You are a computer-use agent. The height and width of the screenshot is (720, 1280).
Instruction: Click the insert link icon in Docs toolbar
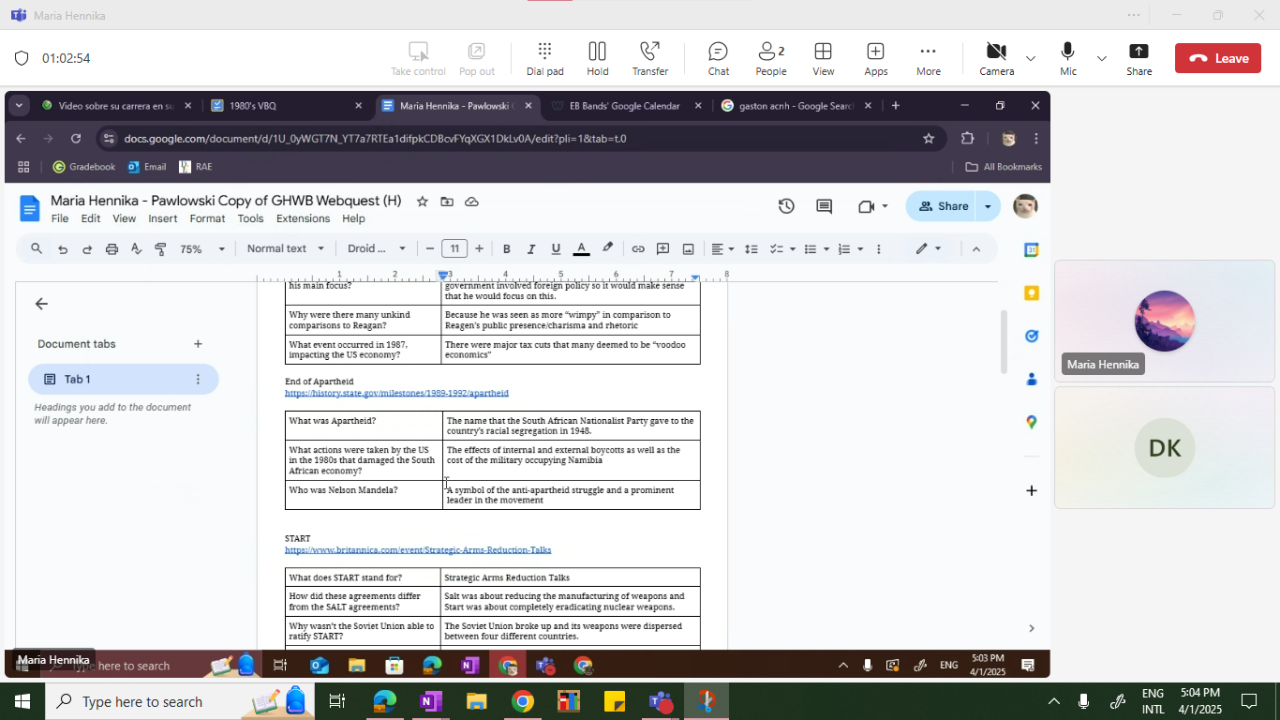[637, 249]
